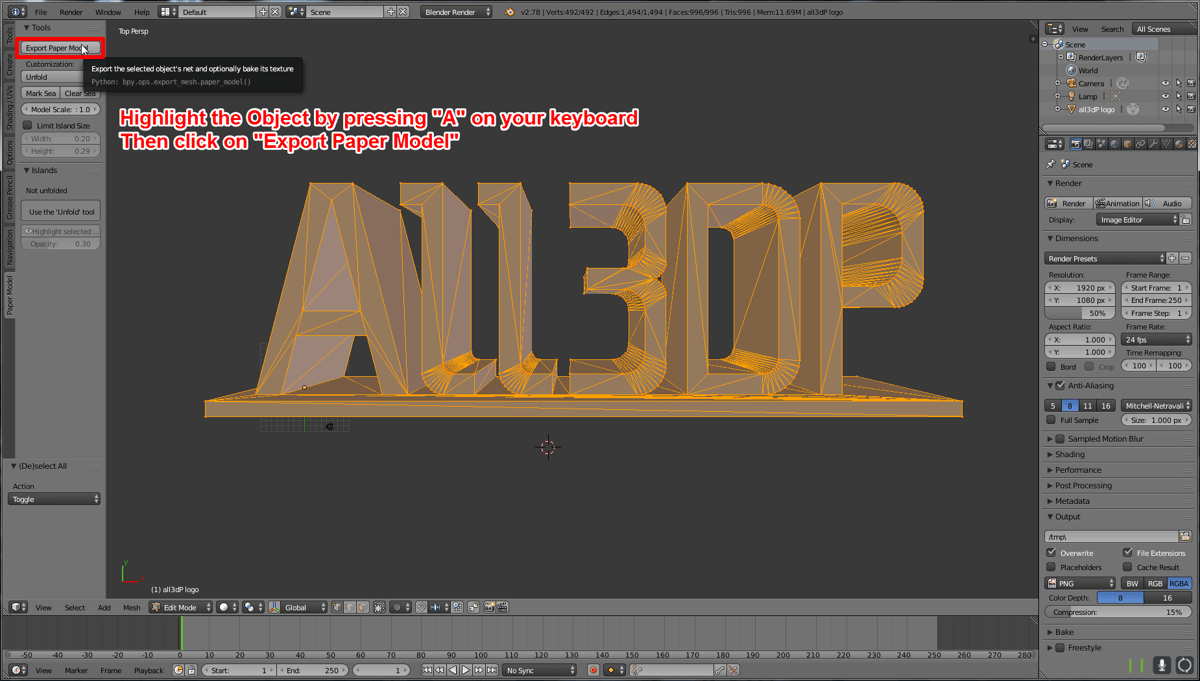Open the Image Editor display dropdown
The image size is (1200, 681).
1138,220
